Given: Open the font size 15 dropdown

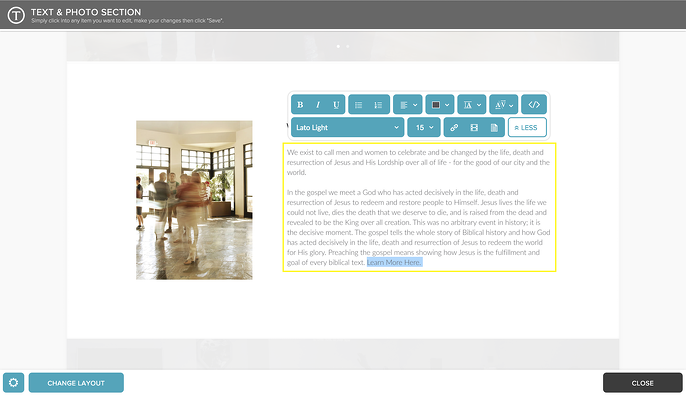Looking at the screenshot, I should click(424, 127).
